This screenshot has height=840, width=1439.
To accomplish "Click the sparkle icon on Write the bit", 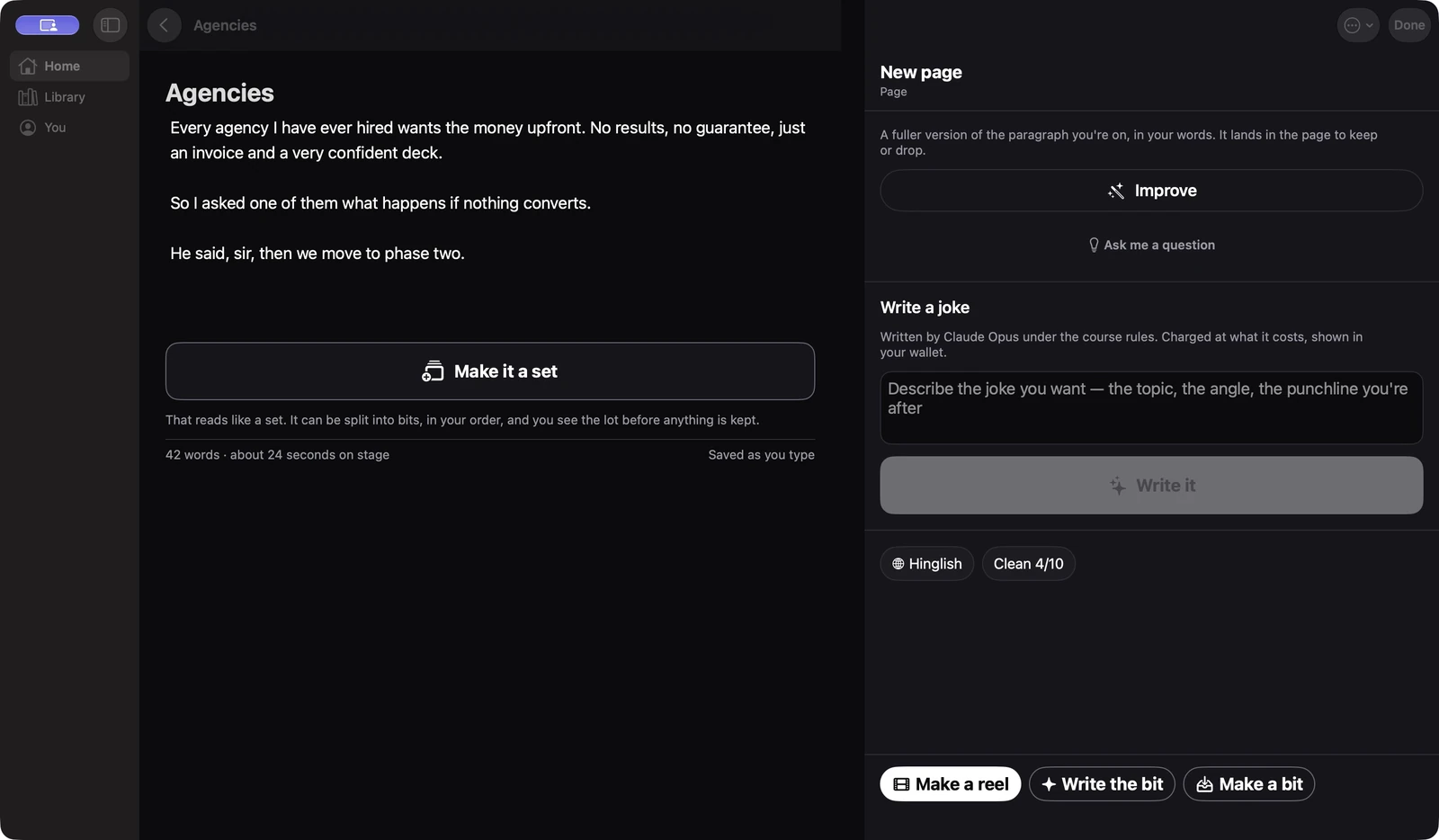I will (1049, 784).
